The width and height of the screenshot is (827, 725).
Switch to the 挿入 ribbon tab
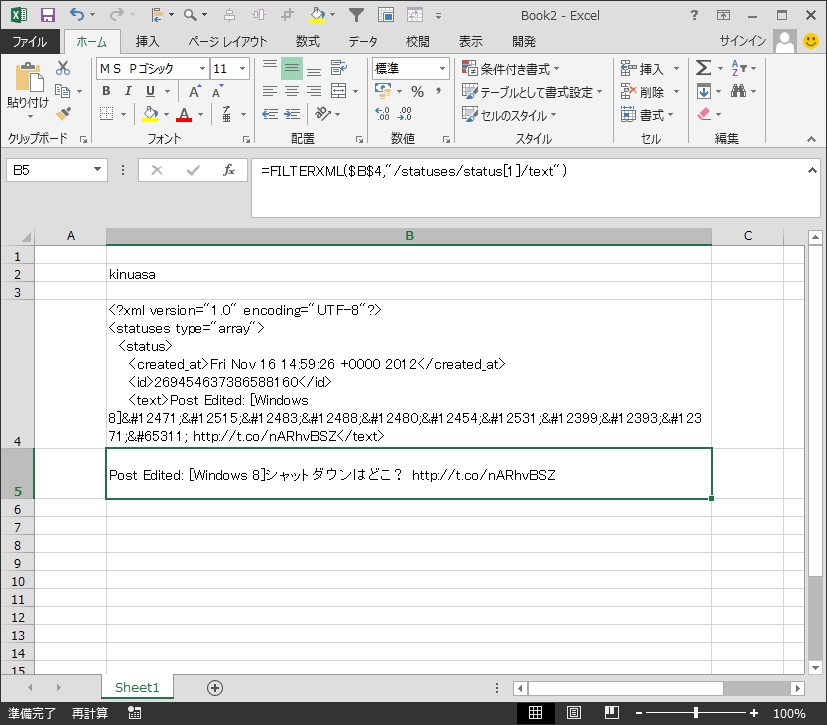point(147,41)
